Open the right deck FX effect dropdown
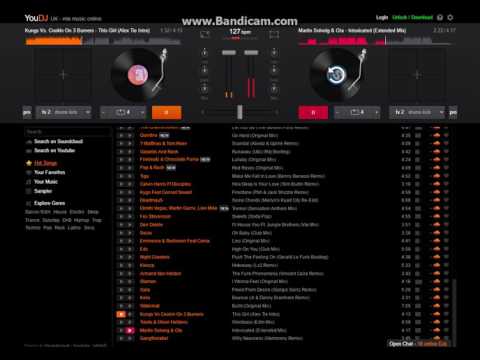Screen dimensions: 480x360 (x=417, y=112)
